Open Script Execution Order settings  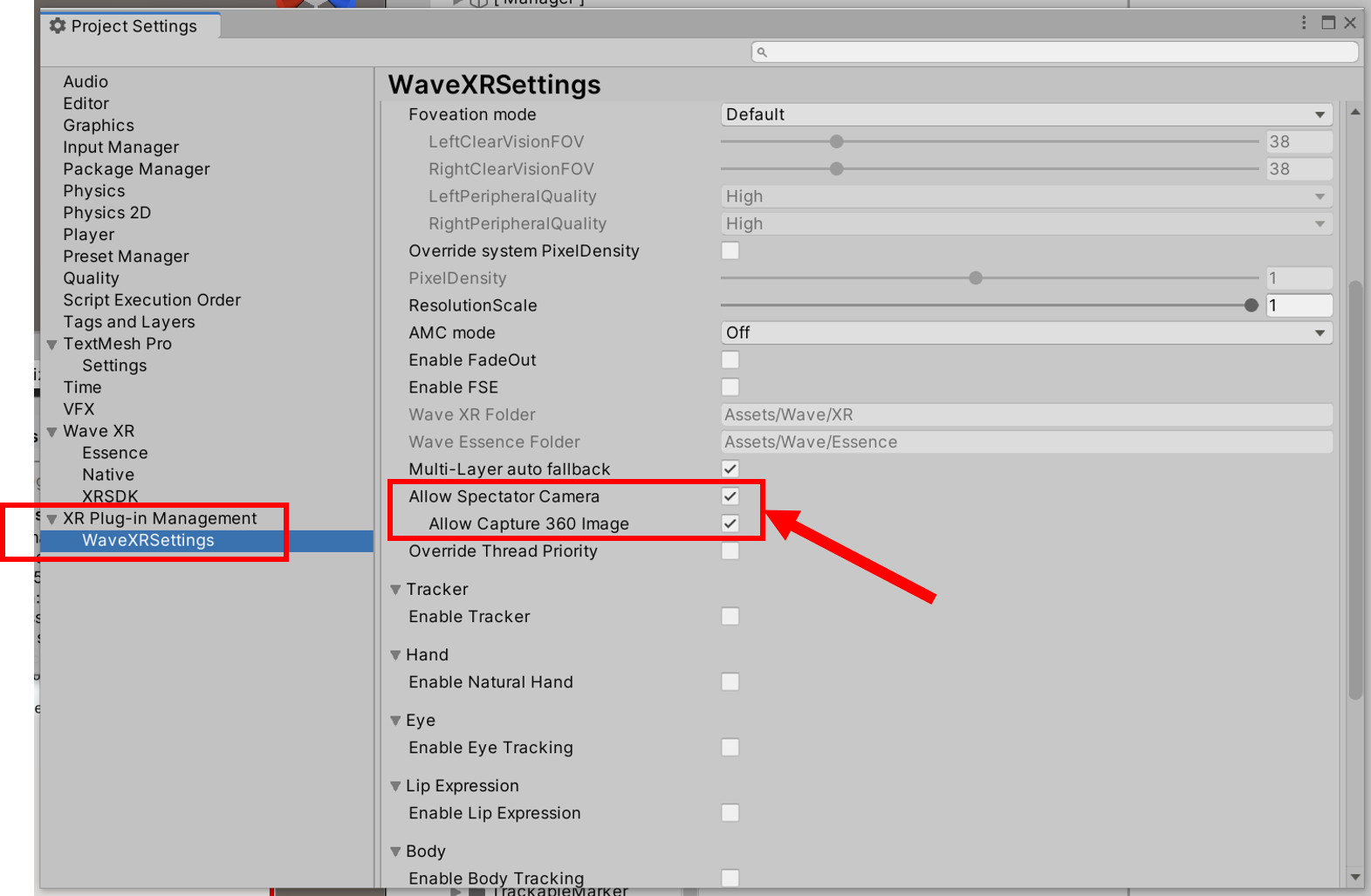pos(152,300)
